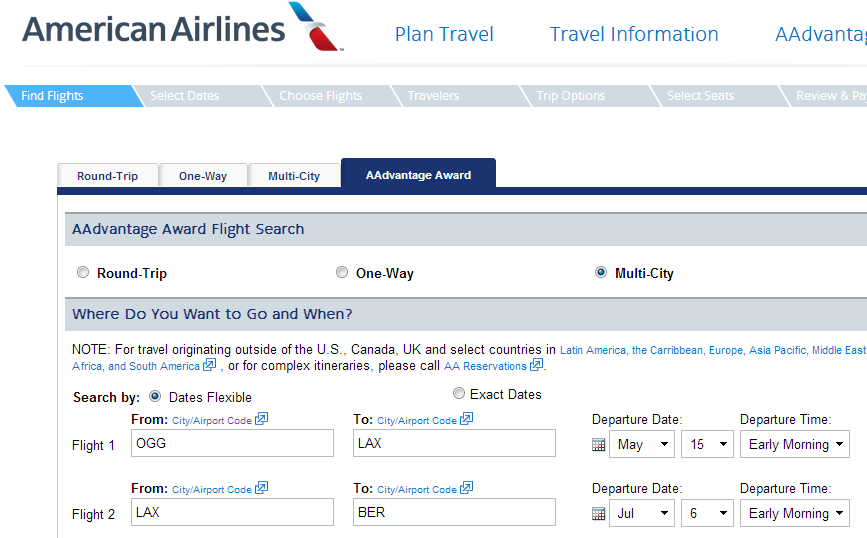Select the One-Way award radio button
This screenshot has width=867, height=538.
(x=342, y=272)
